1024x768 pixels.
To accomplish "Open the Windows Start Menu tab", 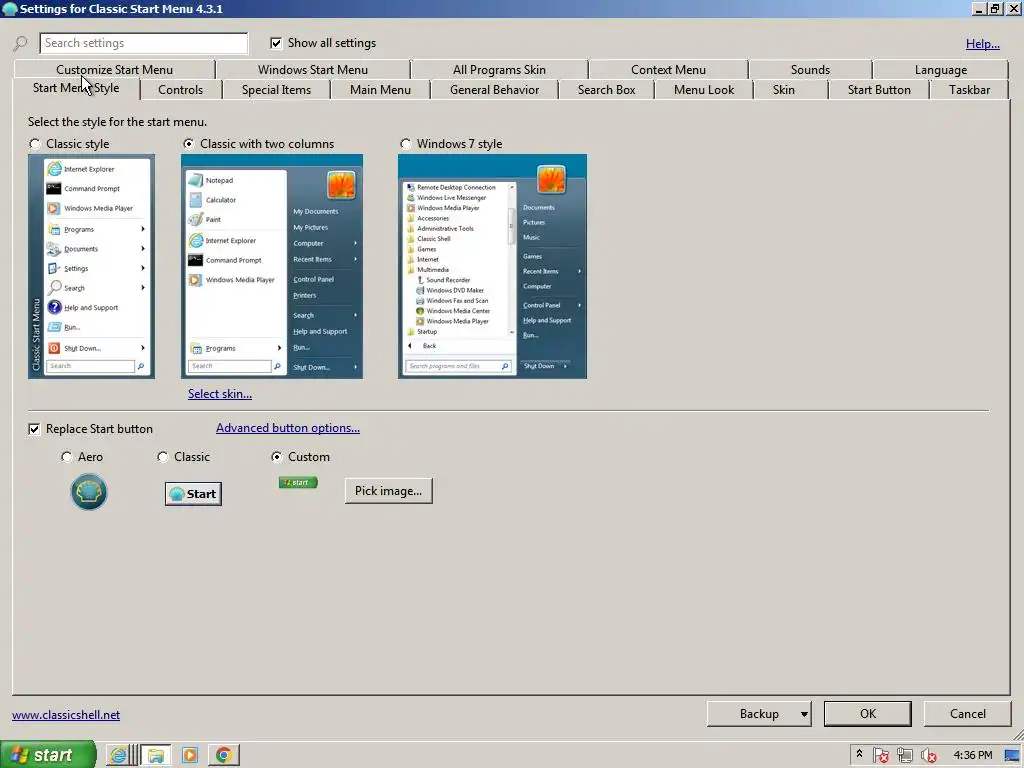I will [313, 70].
